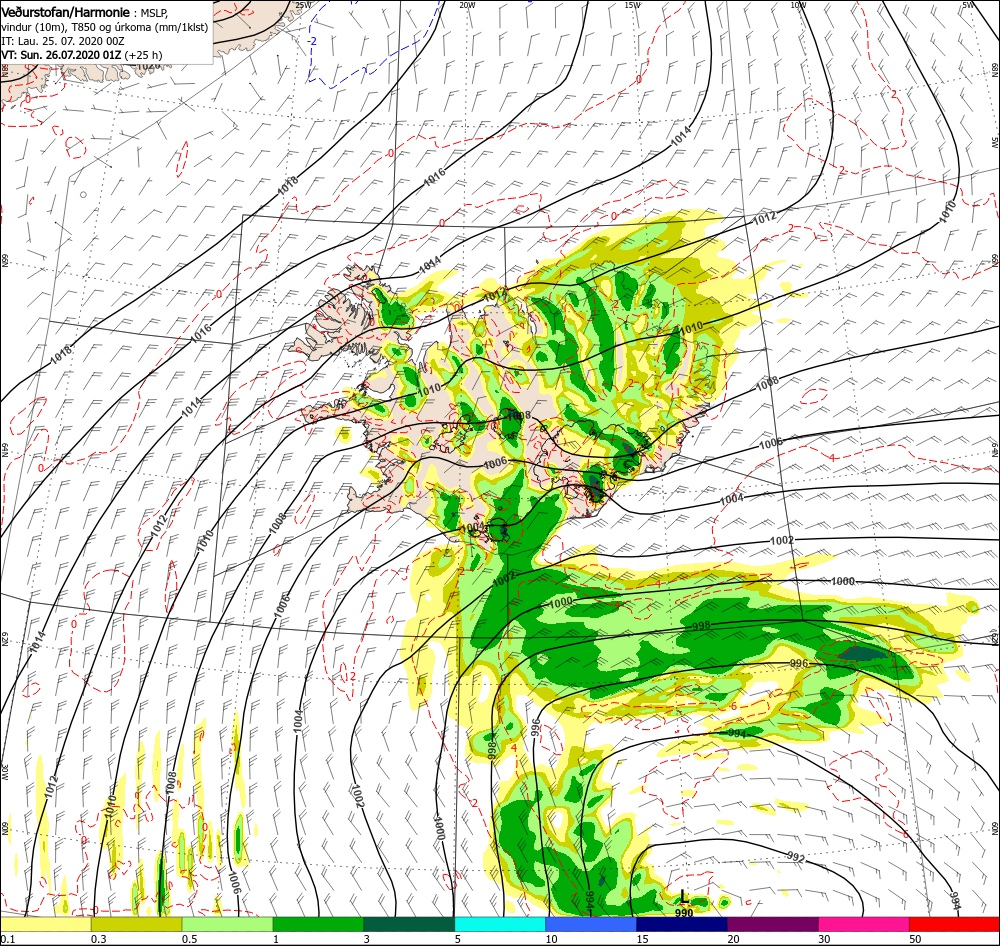The image size is (1000, 946).
Task: Click the legend value '0.1'
Action: [x=7, y=939]
